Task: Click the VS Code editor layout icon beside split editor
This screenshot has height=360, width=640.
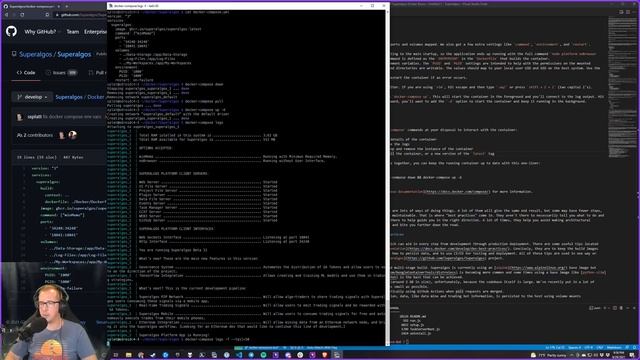Action: pyautogui.click(x=628, y=12)
